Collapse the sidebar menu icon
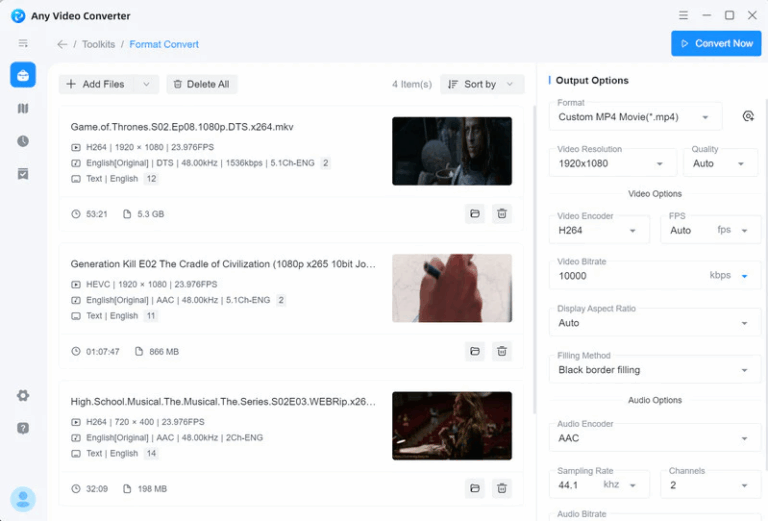Viewport: 768px width, 521px height. [x=23, y=44]
